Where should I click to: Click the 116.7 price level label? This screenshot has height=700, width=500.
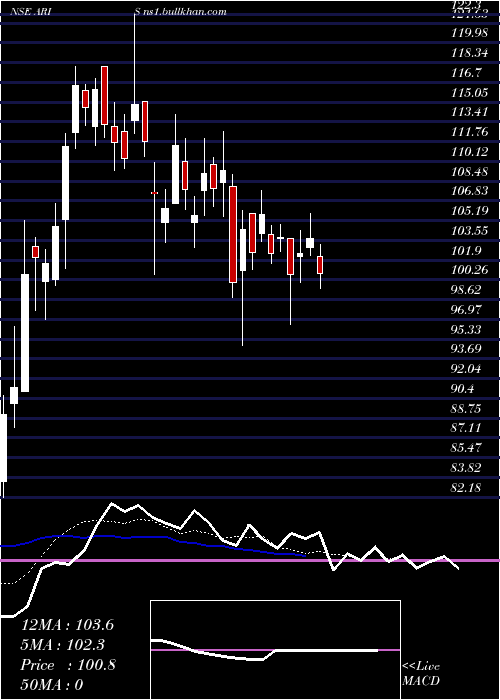pyautogui.click(x=467, y=73)
